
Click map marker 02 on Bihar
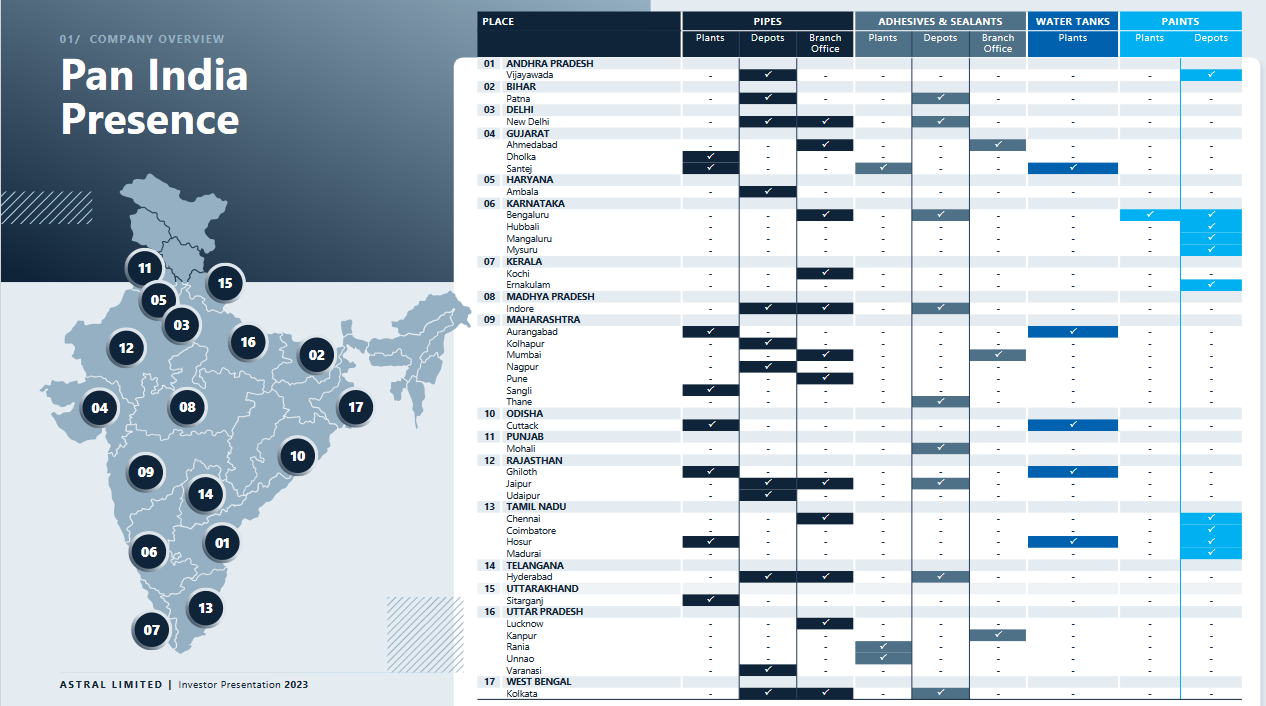pyautogui.click(x=317, y=354)
